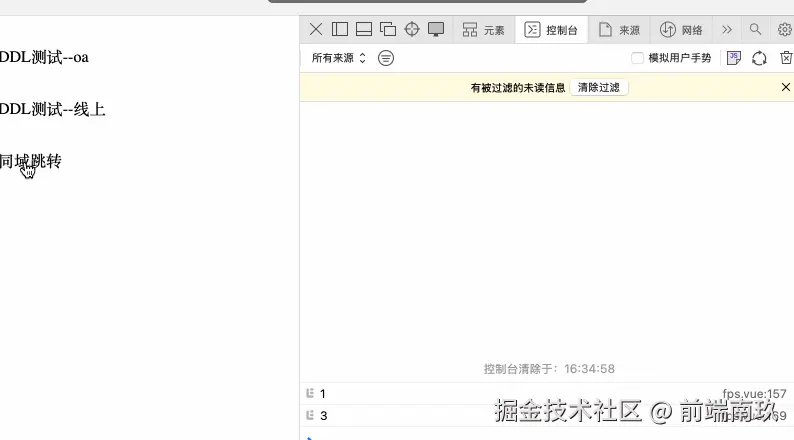Screen dimensions: 794x440
Task: Open the inspector search magnifier
Action: point(755,29)
